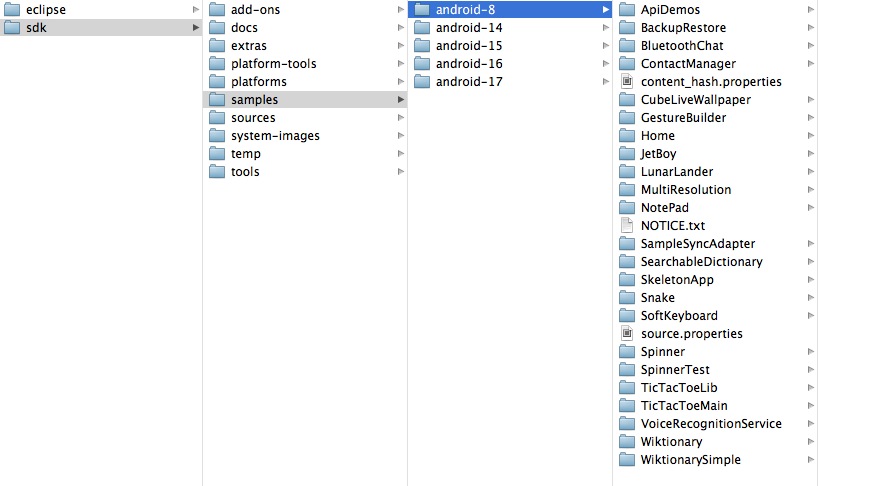
Task: Click the content_hash.properties file icon
Action: tap(627, 82)
